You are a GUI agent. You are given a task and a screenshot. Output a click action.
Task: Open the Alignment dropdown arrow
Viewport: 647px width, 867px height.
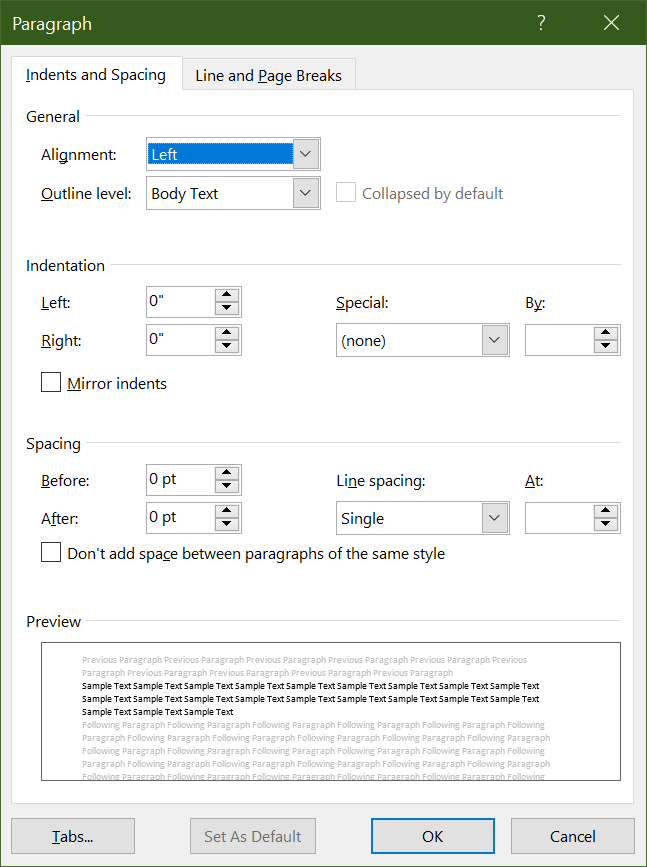point(306,154)
